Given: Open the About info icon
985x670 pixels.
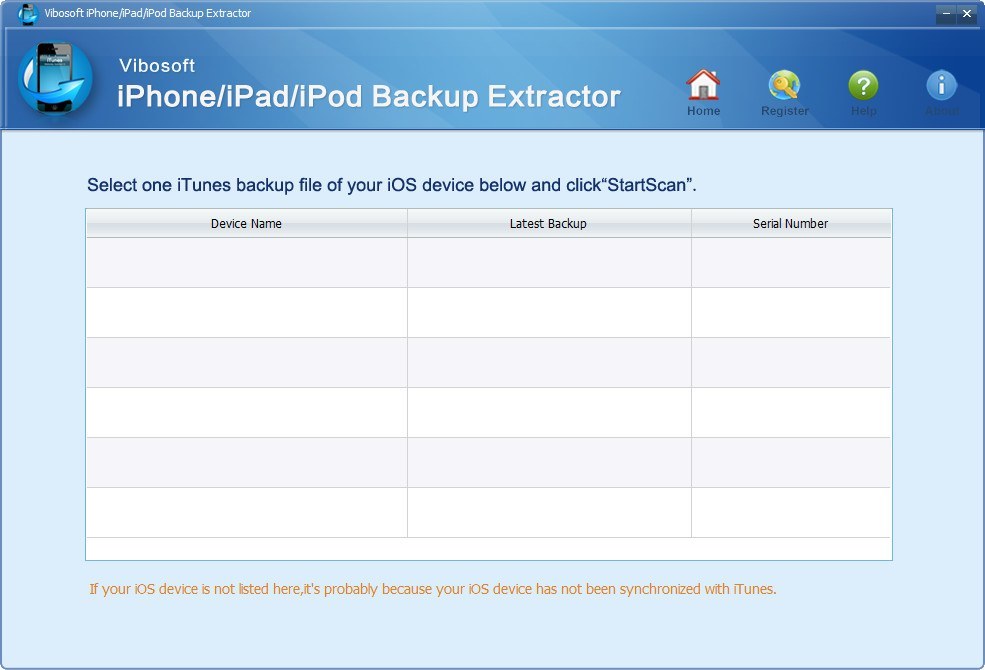Looking at the screenshot, I should click(x=941, y=85).
